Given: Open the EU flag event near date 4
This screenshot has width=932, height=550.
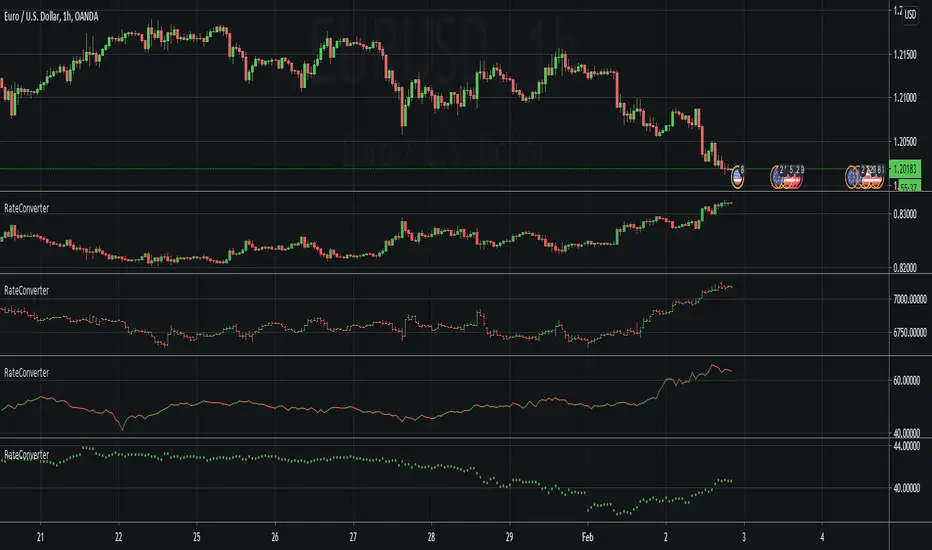Looking at the screenshot, I should (854, 178).
